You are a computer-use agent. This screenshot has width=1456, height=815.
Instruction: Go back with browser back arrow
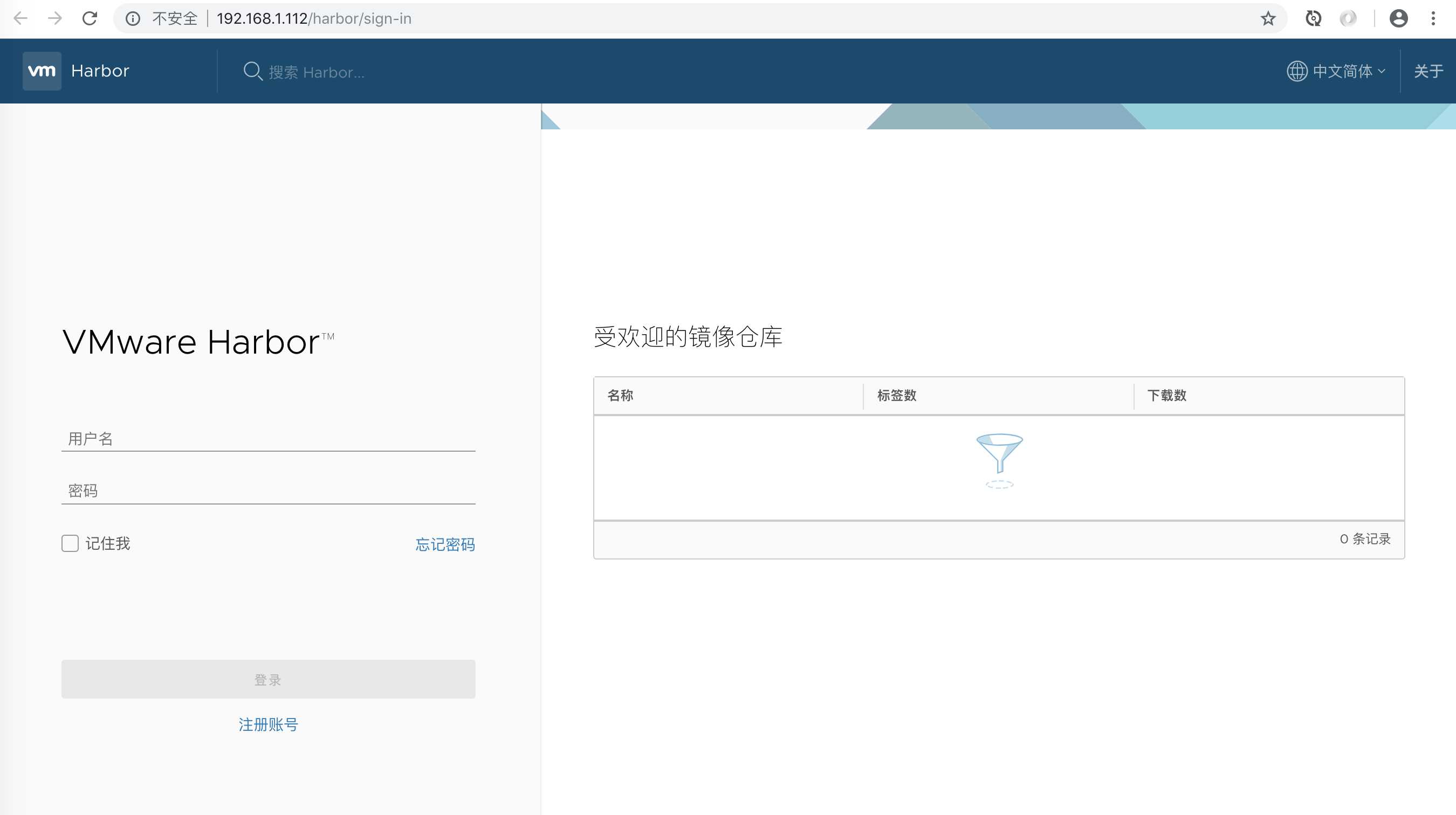(x=20, y=19)
